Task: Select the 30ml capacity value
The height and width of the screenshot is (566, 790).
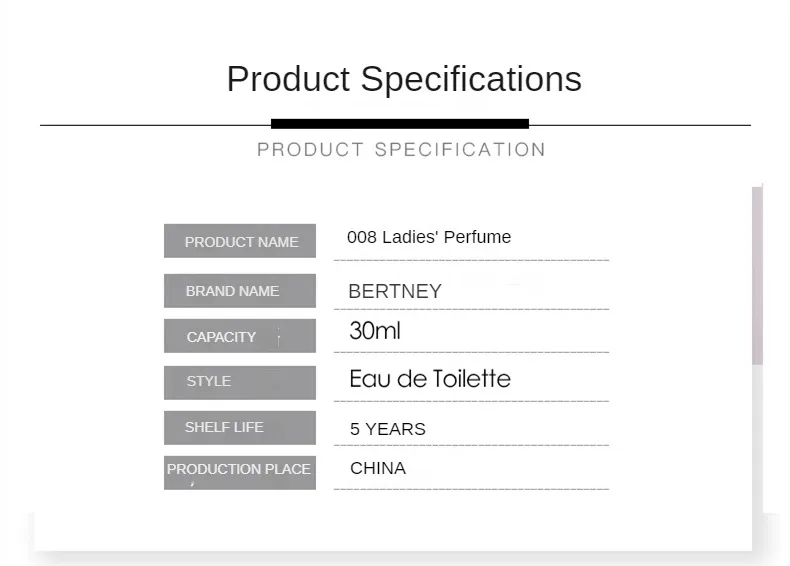Action: (x=375, y=331)
